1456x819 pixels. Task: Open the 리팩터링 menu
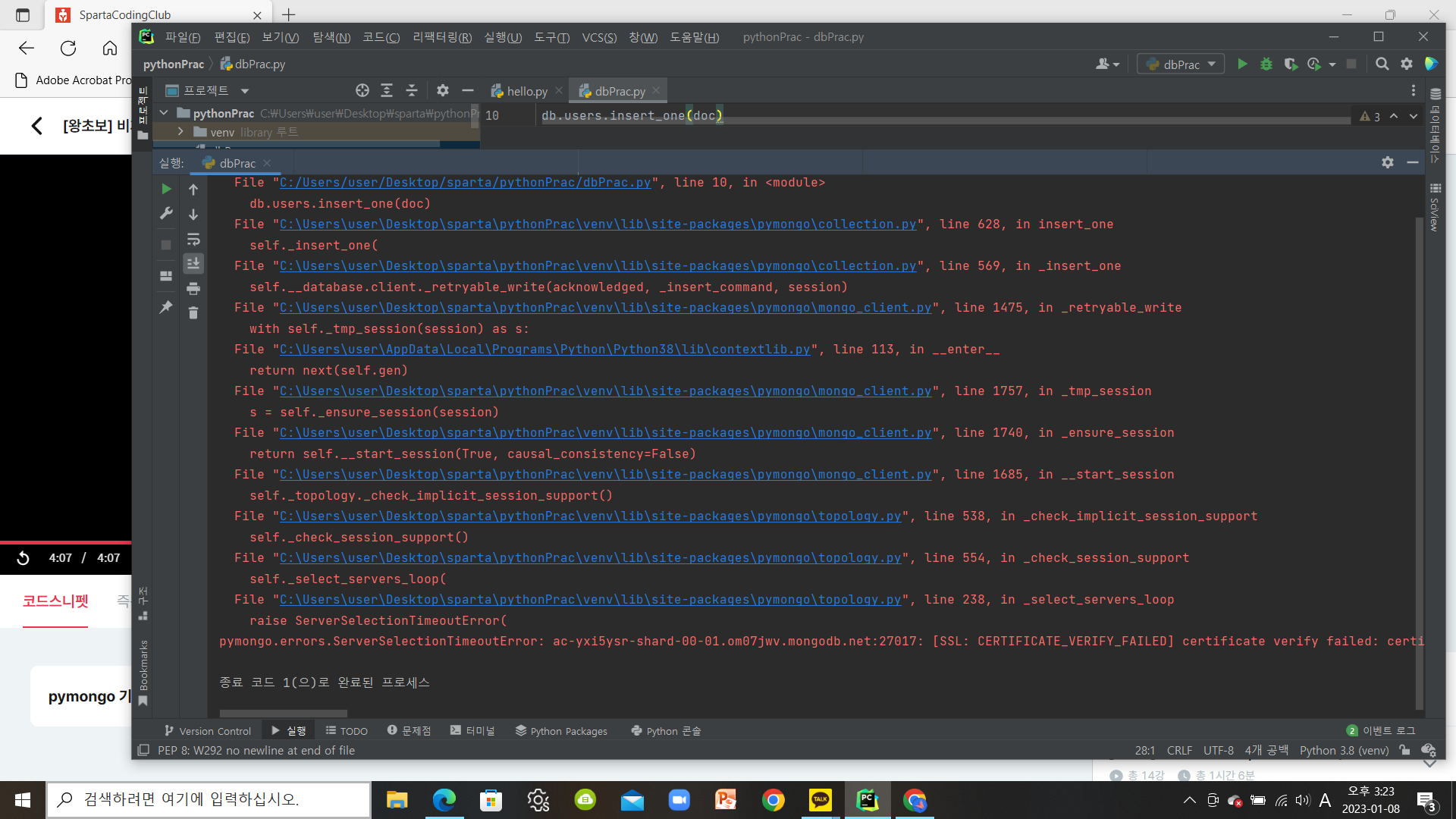click(442, 37)
